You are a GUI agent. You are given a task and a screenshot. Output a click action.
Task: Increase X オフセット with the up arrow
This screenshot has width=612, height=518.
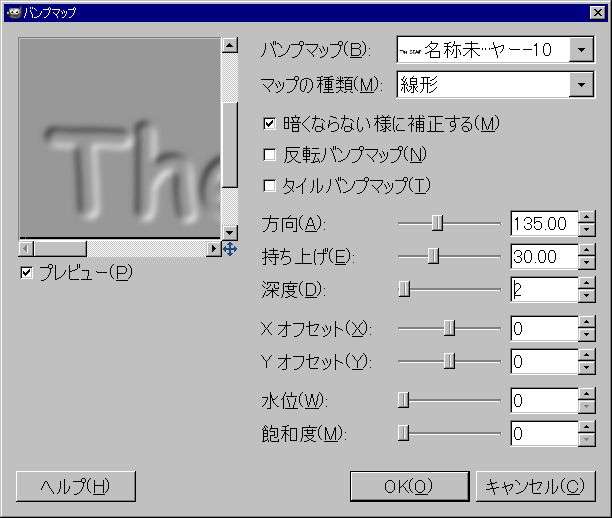pyautogui.click(x=587, y=322)
